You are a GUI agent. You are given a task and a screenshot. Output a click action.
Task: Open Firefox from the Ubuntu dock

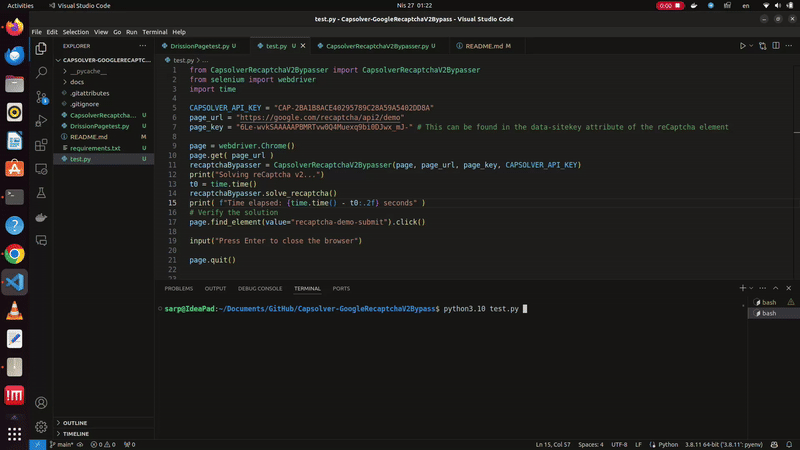(x=14, y=27)
